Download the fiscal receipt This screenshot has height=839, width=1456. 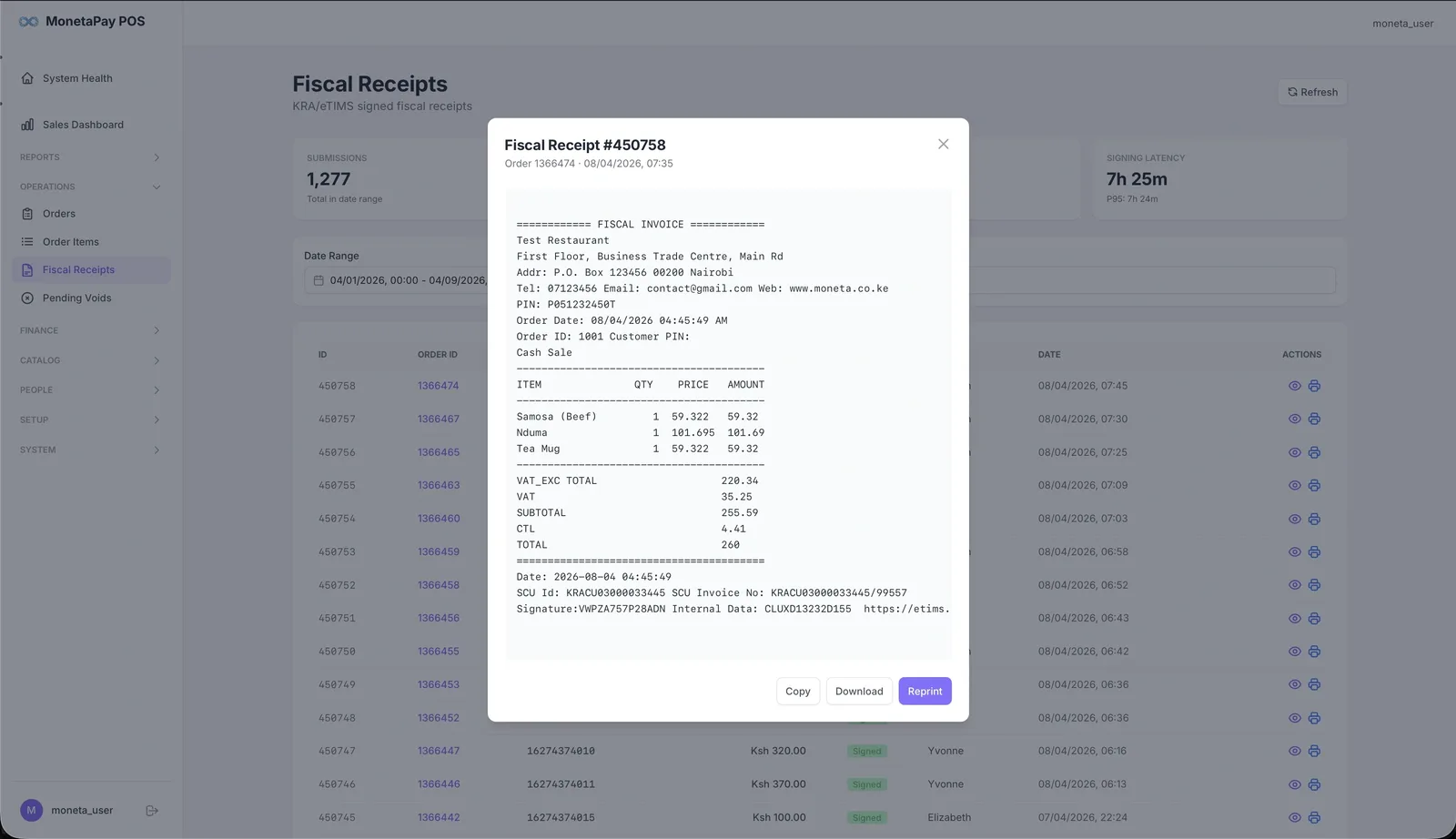pyautogui.click(x=859, y=692)
